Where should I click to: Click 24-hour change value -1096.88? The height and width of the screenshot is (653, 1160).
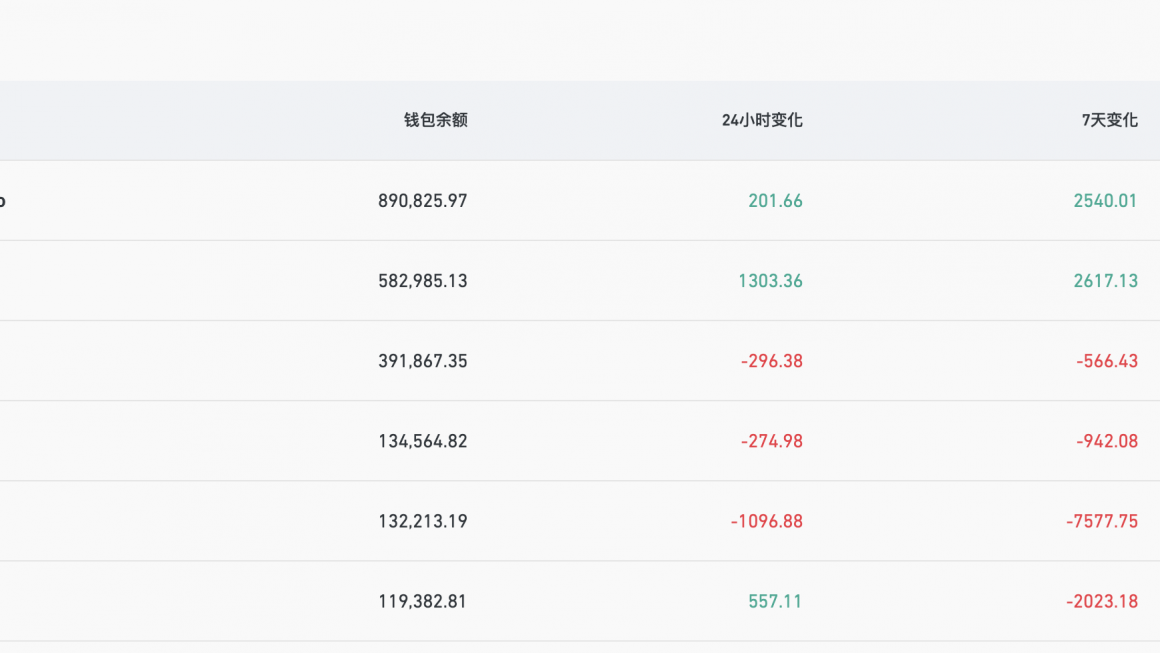click(x=766, y=521)
